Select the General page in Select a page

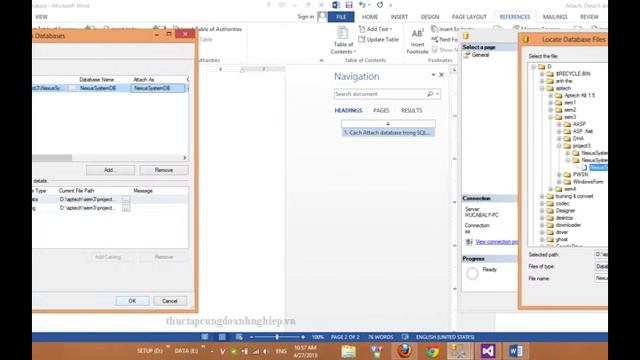pos(480,55)
